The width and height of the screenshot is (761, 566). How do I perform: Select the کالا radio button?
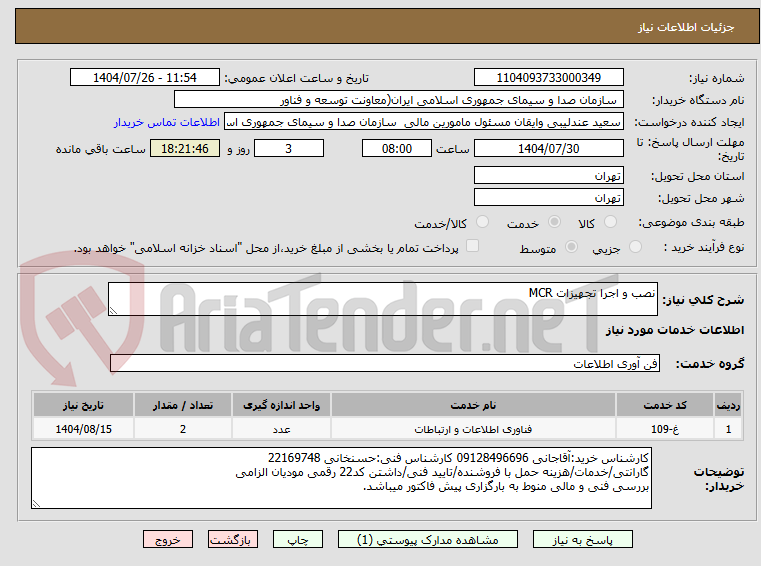610,222
